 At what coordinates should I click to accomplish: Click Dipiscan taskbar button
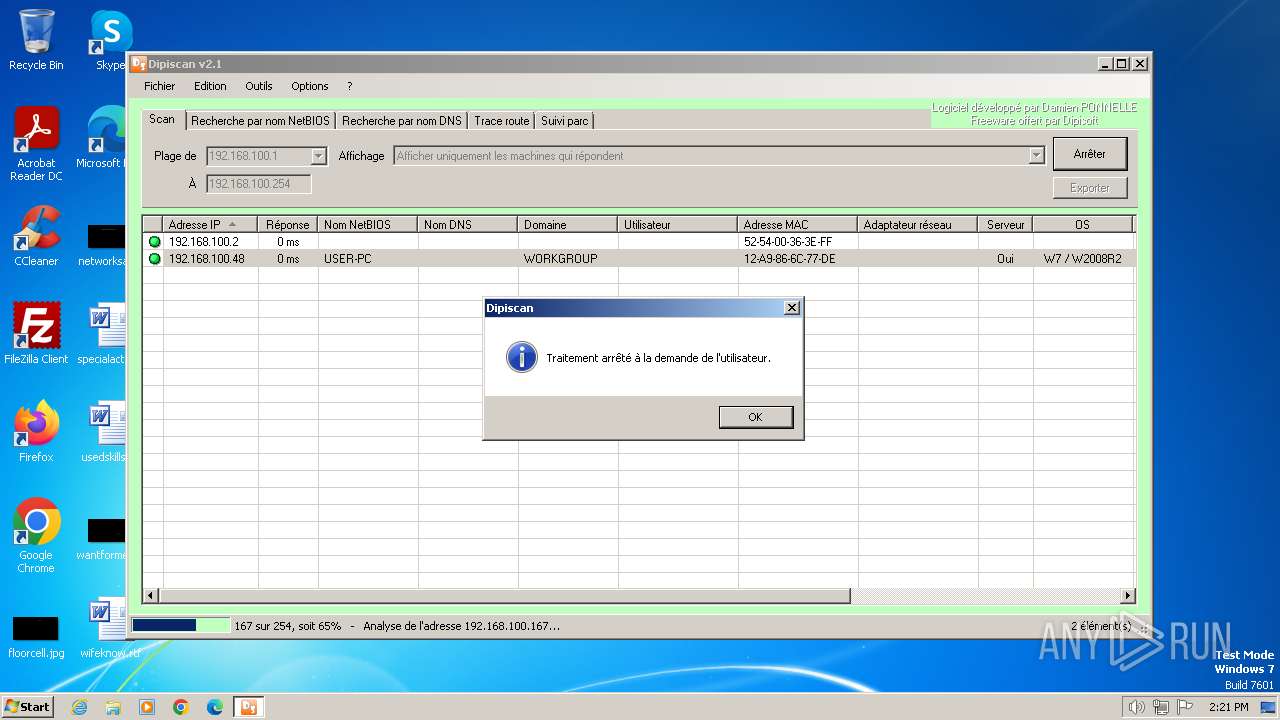tap(249, 707)
